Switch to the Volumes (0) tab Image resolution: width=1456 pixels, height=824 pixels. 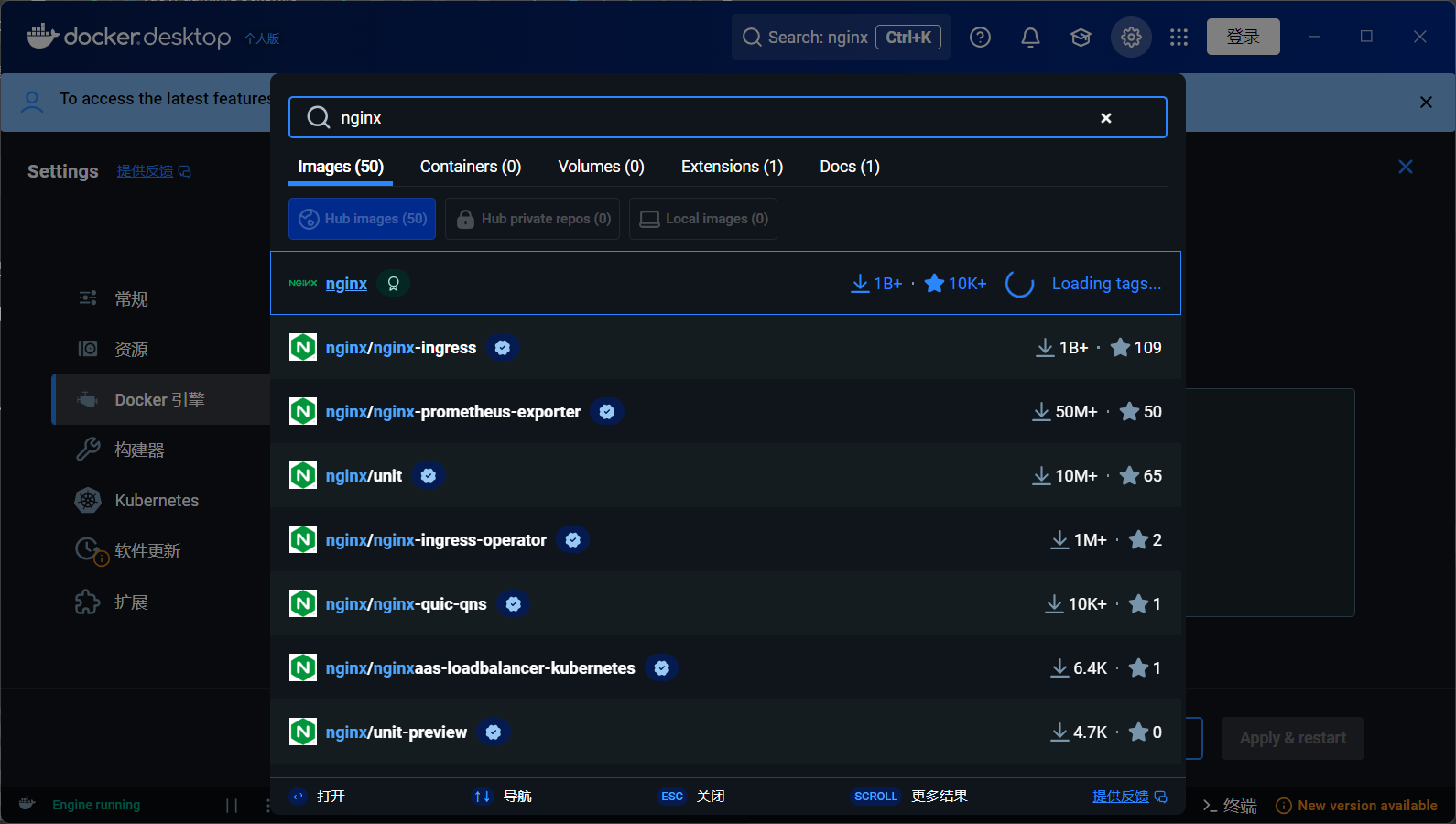click(601, 167)
